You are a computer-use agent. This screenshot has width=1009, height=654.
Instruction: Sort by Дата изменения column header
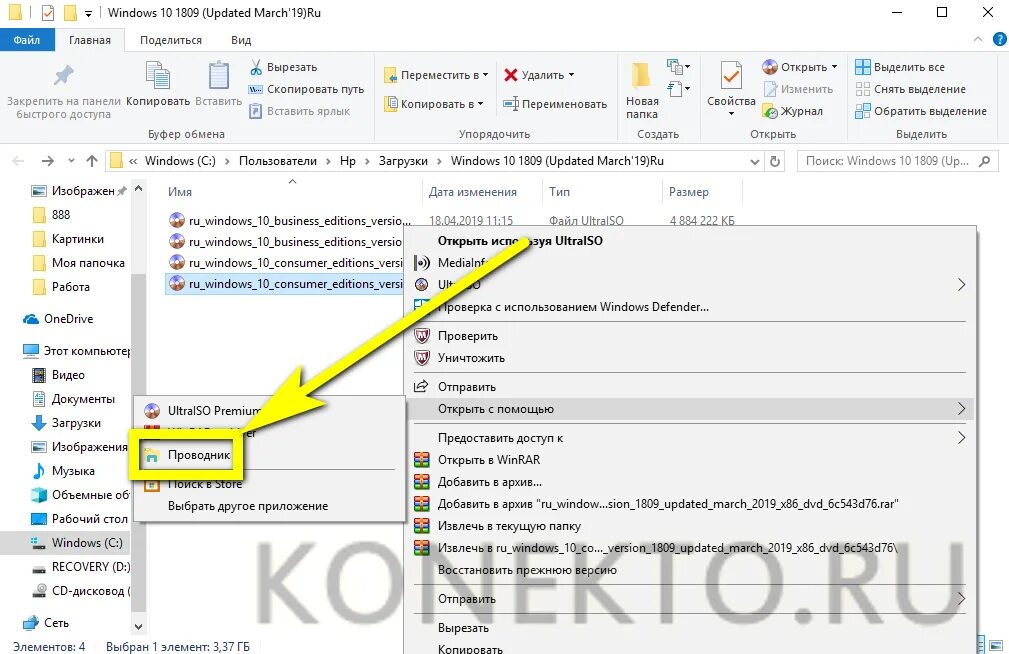(472, 192)
